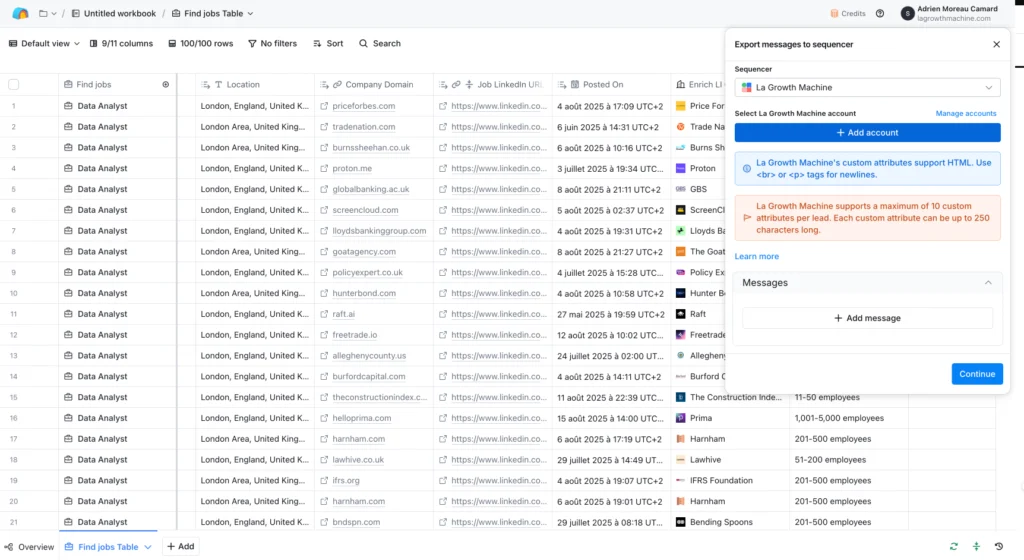Open the Default view dropdown
The width and height of the screenshot is (1024, 560).
tap(45, 44)
